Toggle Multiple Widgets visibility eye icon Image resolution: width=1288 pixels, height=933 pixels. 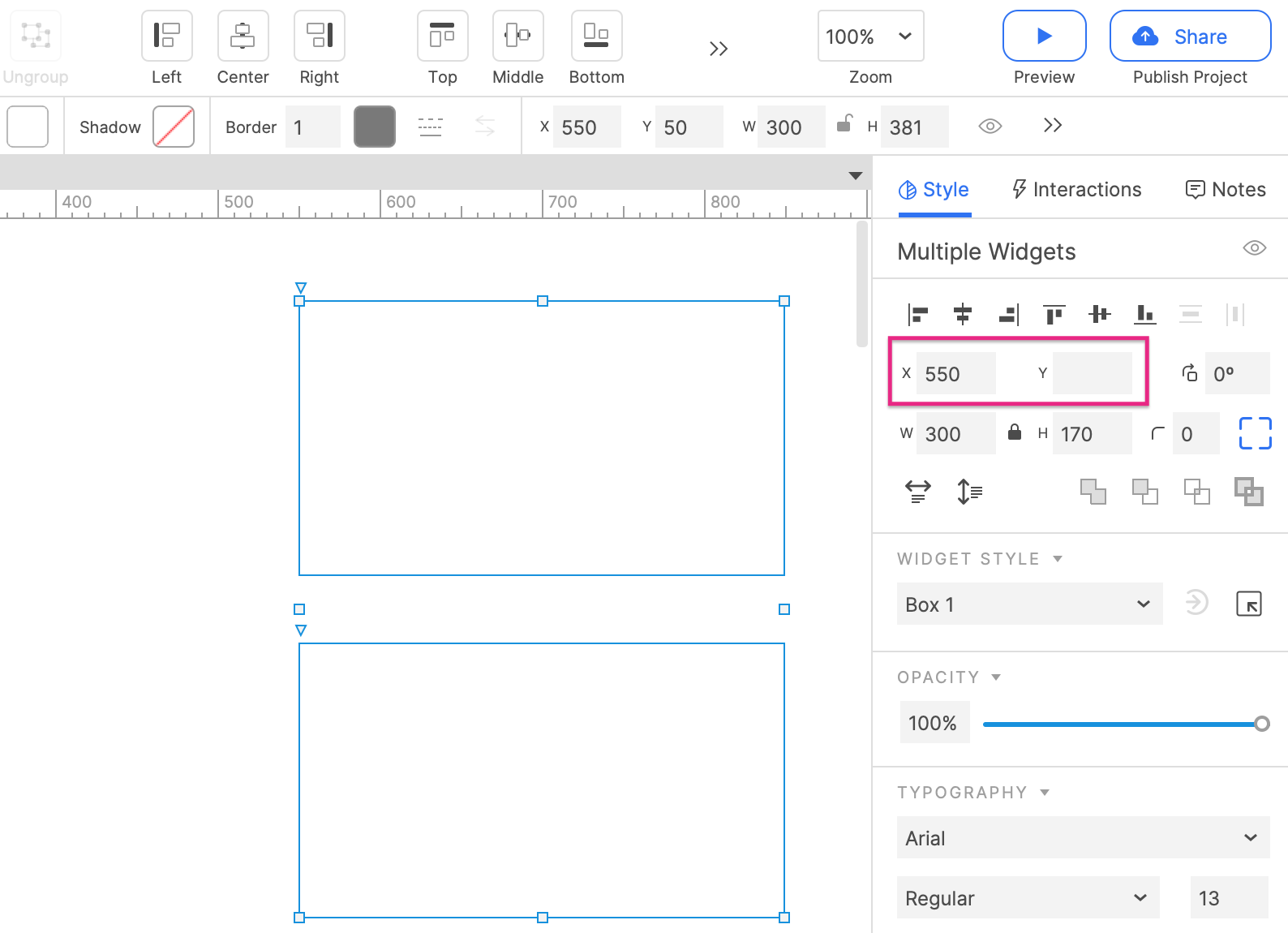[1254, 247]
